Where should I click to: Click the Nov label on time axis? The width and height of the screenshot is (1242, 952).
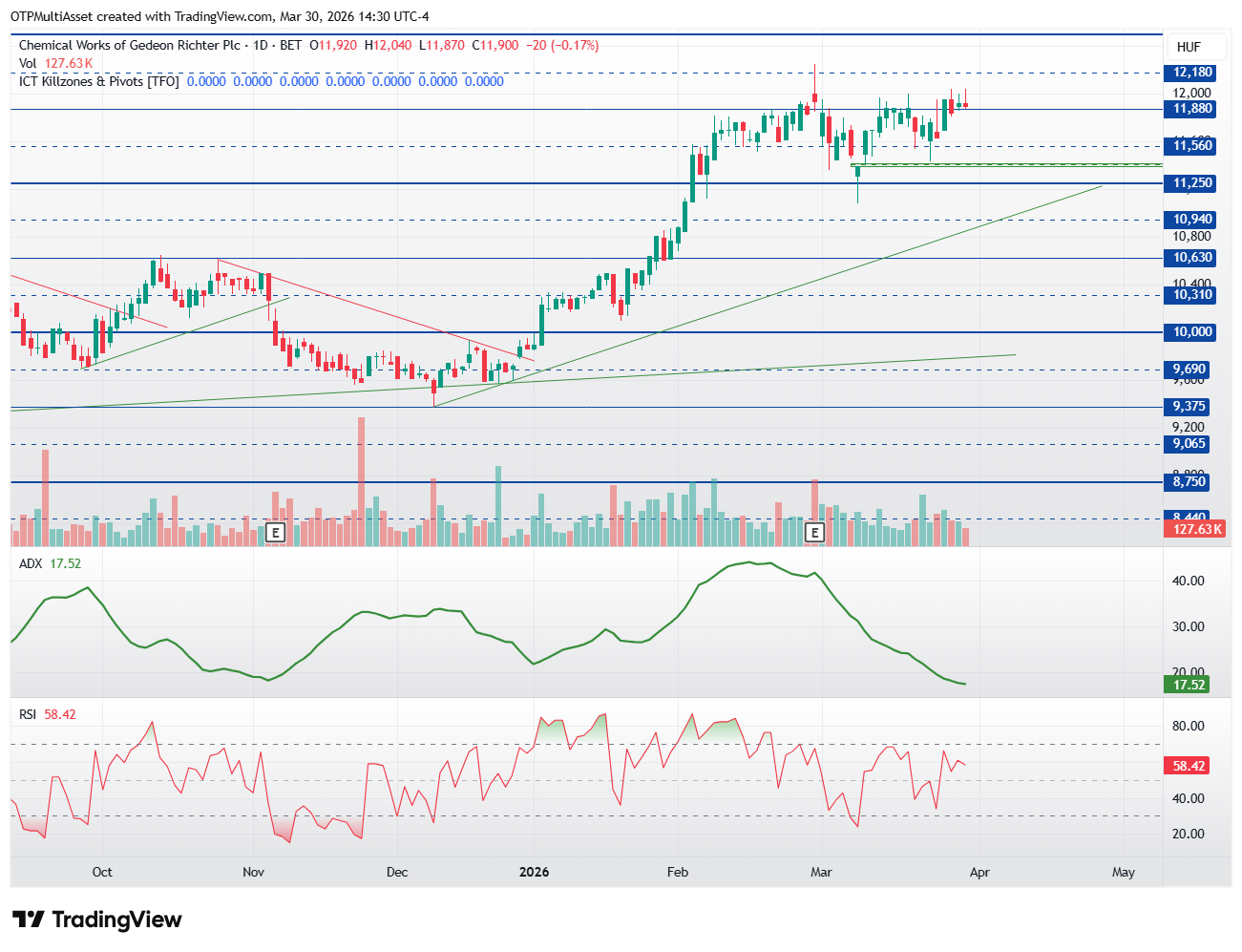click(253, 872)
